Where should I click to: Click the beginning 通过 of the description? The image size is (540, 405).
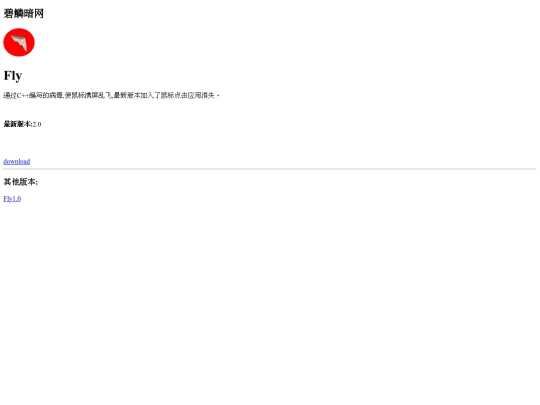coord(10,95)
